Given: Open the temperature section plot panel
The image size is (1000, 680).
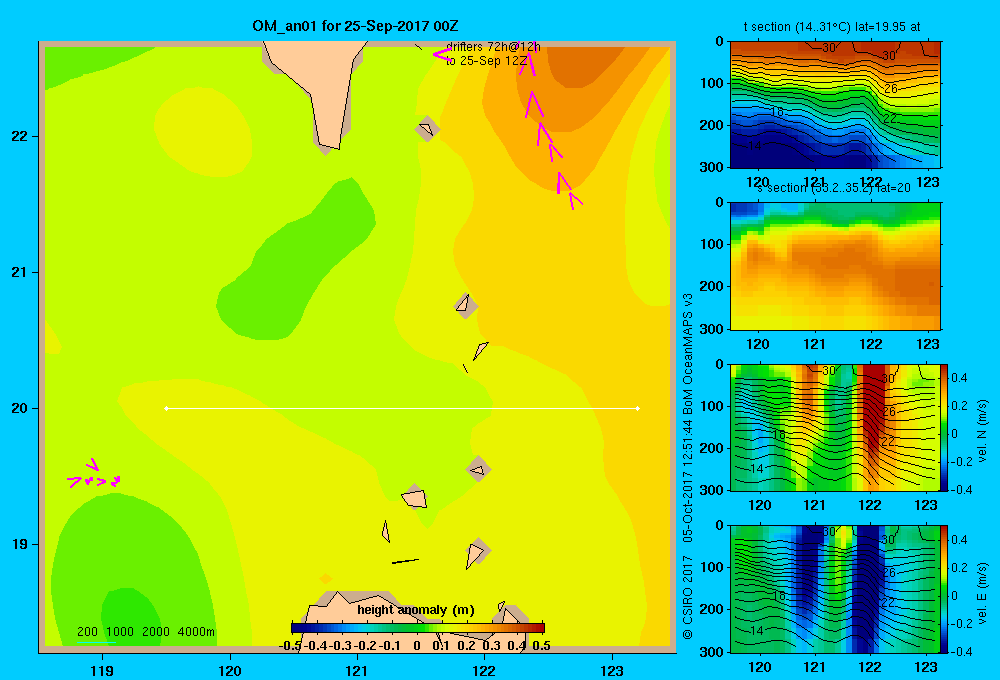Looking at the screenshot, I should [x=835, y=105].
